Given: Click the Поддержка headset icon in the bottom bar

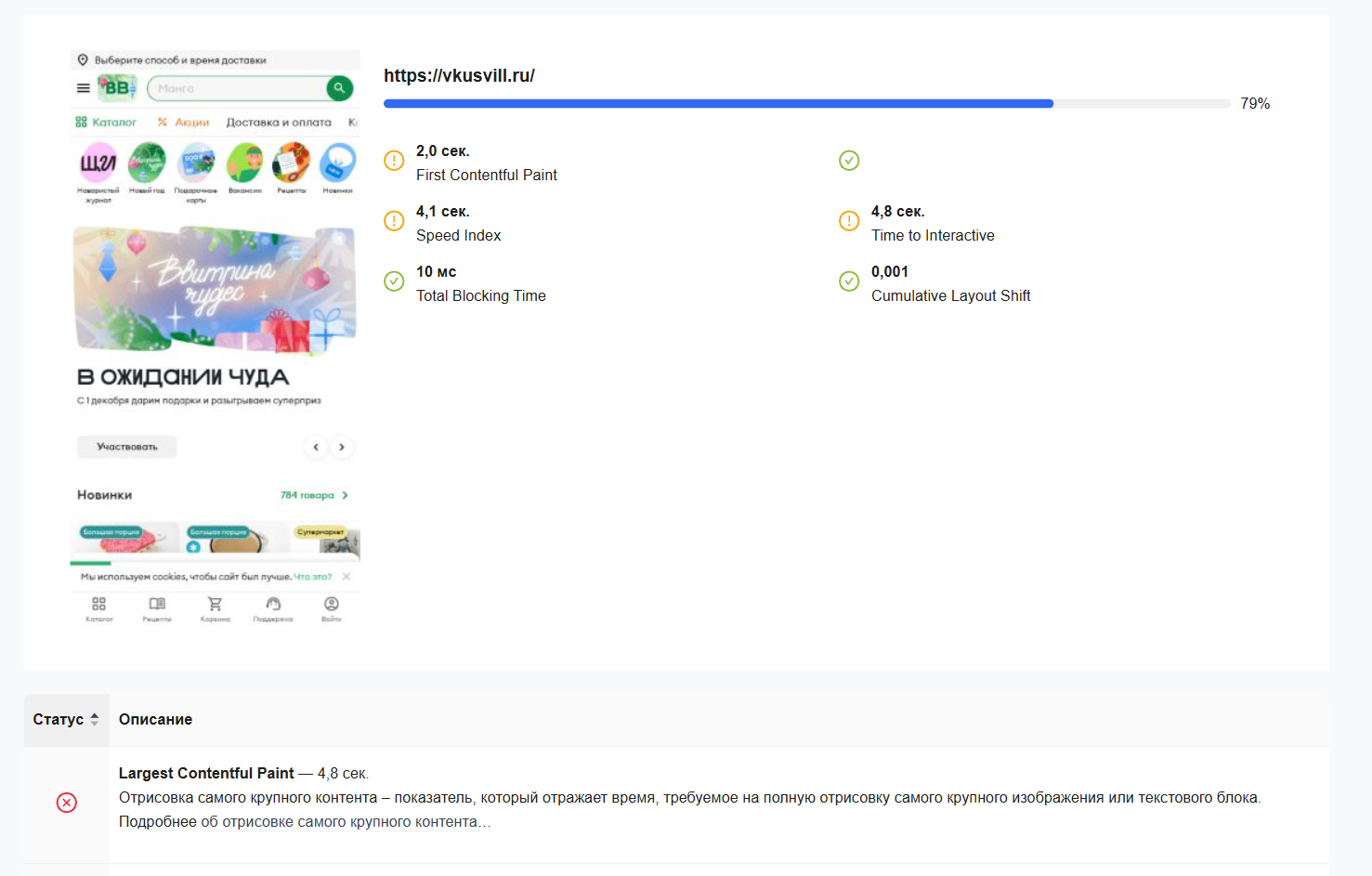Looking at the screenshot, I should (273, 604).
